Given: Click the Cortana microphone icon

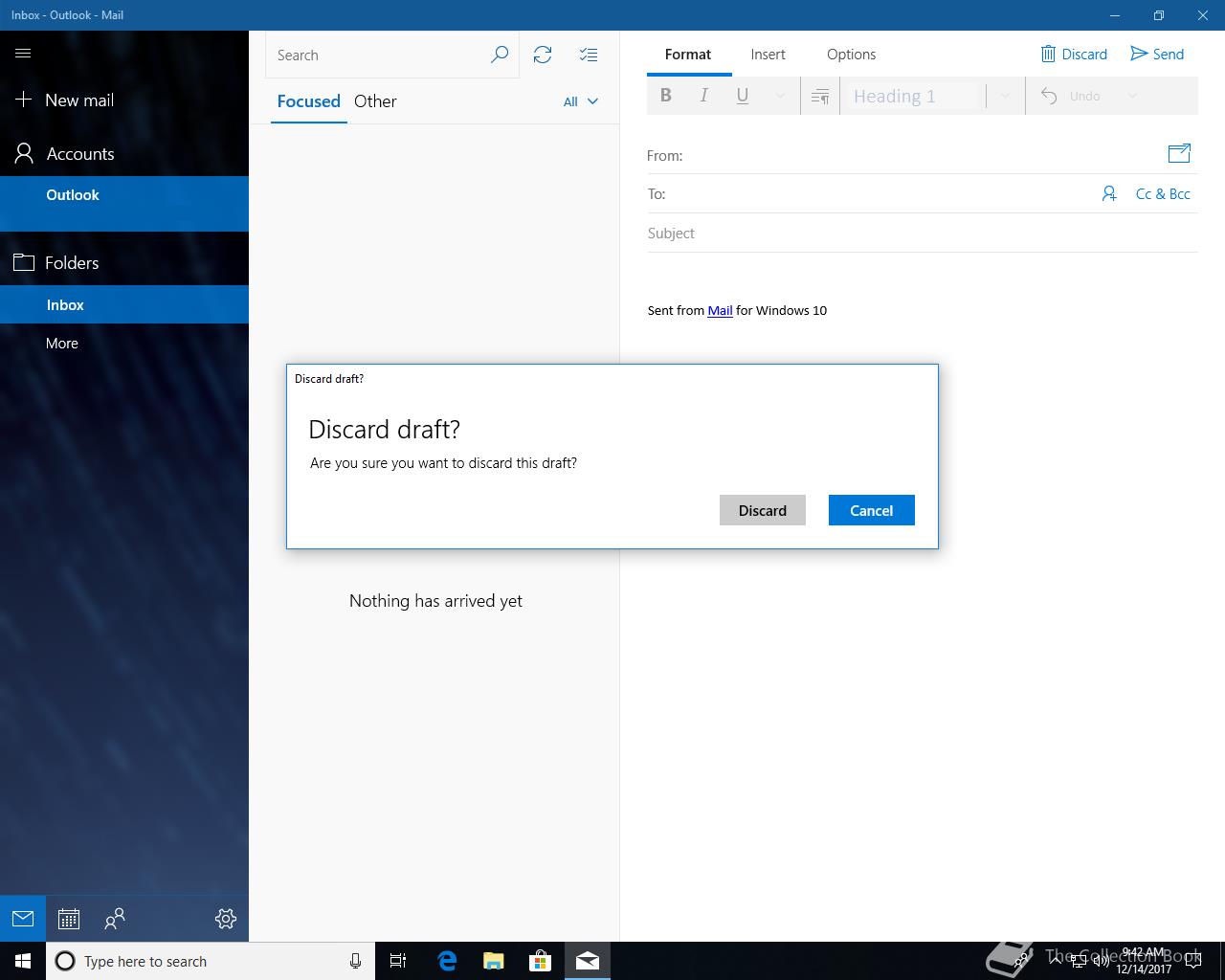Looking at the screenshot, I should 355,961.
